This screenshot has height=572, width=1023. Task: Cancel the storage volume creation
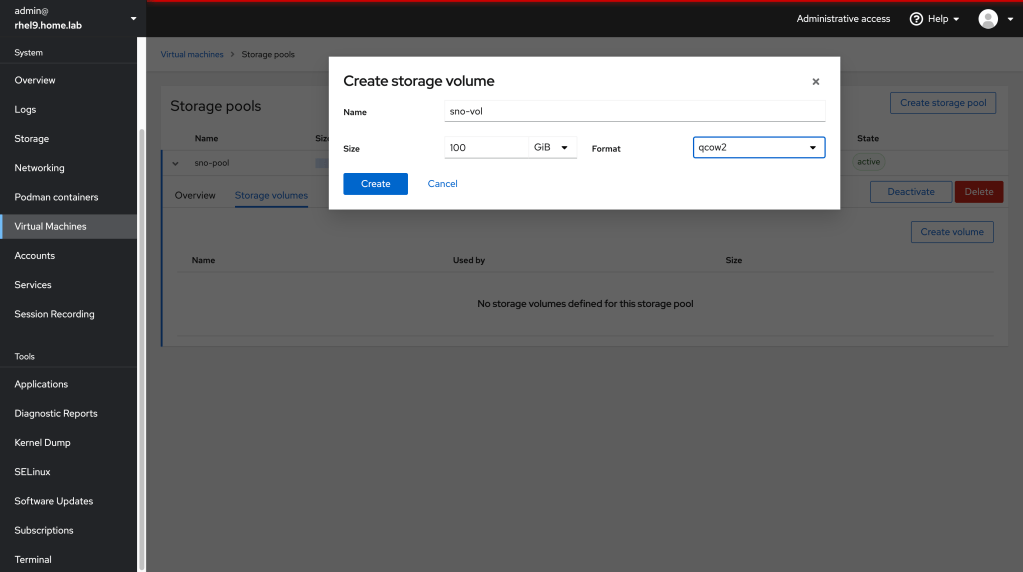[442, 184]
